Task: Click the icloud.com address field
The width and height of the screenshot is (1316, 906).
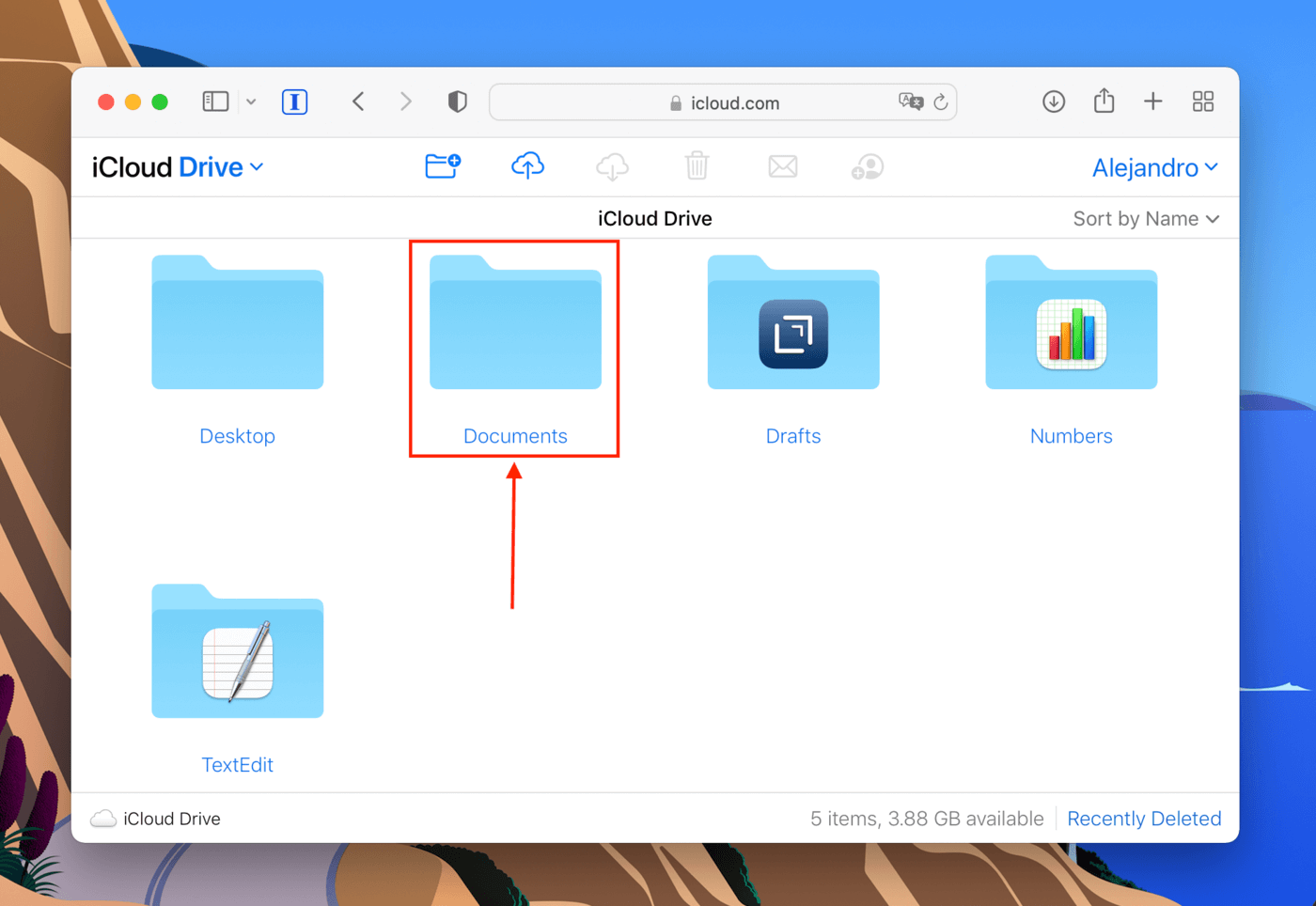Action: 723,102
